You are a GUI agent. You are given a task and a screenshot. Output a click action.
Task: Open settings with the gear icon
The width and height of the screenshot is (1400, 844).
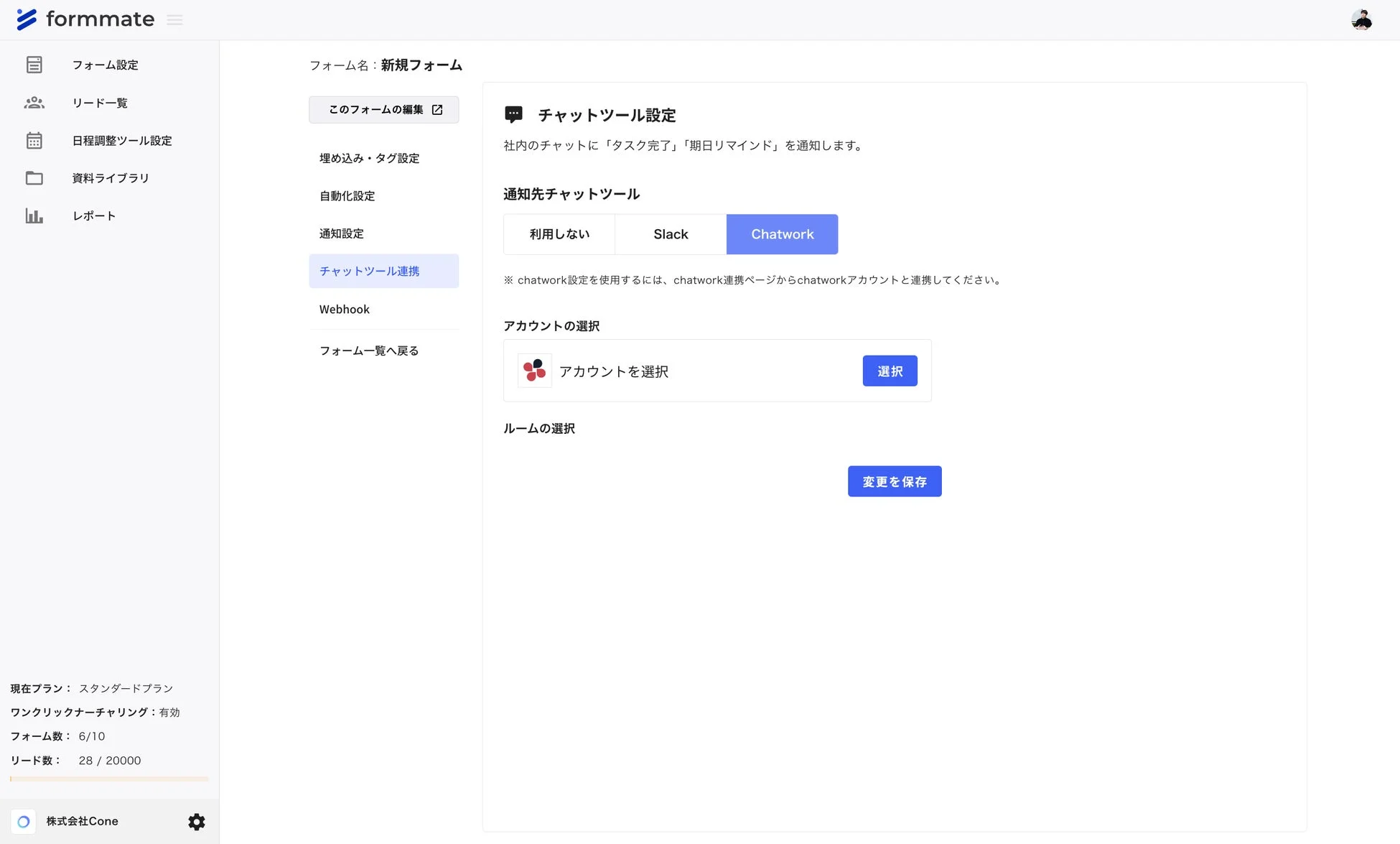(196, 821)
